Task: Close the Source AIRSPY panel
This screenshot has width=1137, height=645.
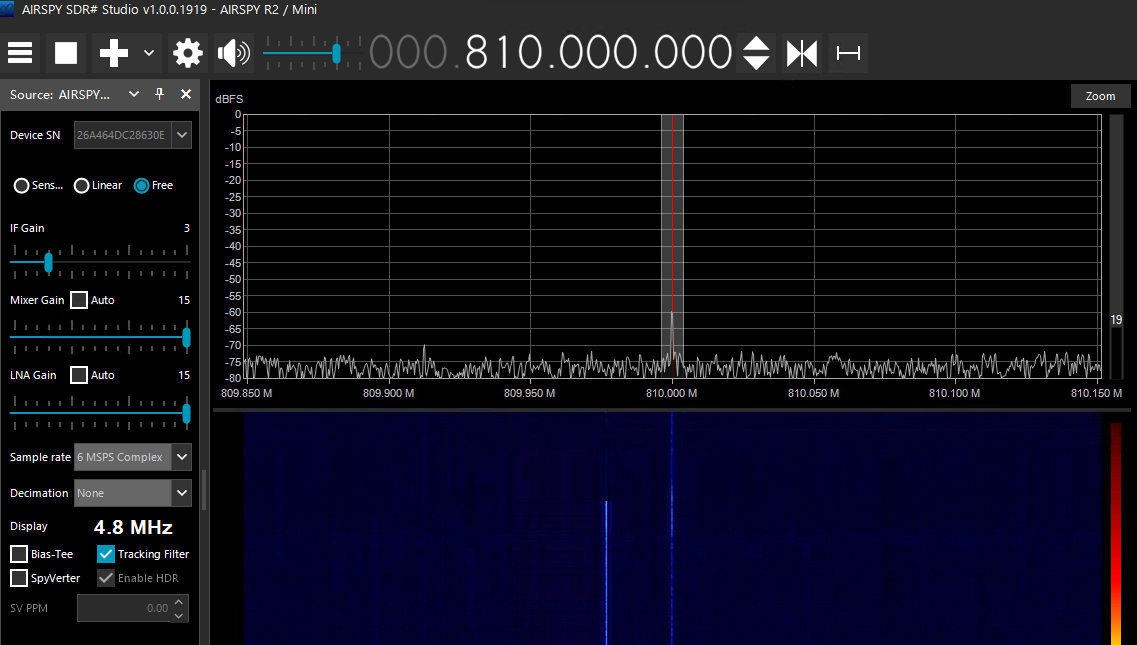Action: click(x=186, y=94)
